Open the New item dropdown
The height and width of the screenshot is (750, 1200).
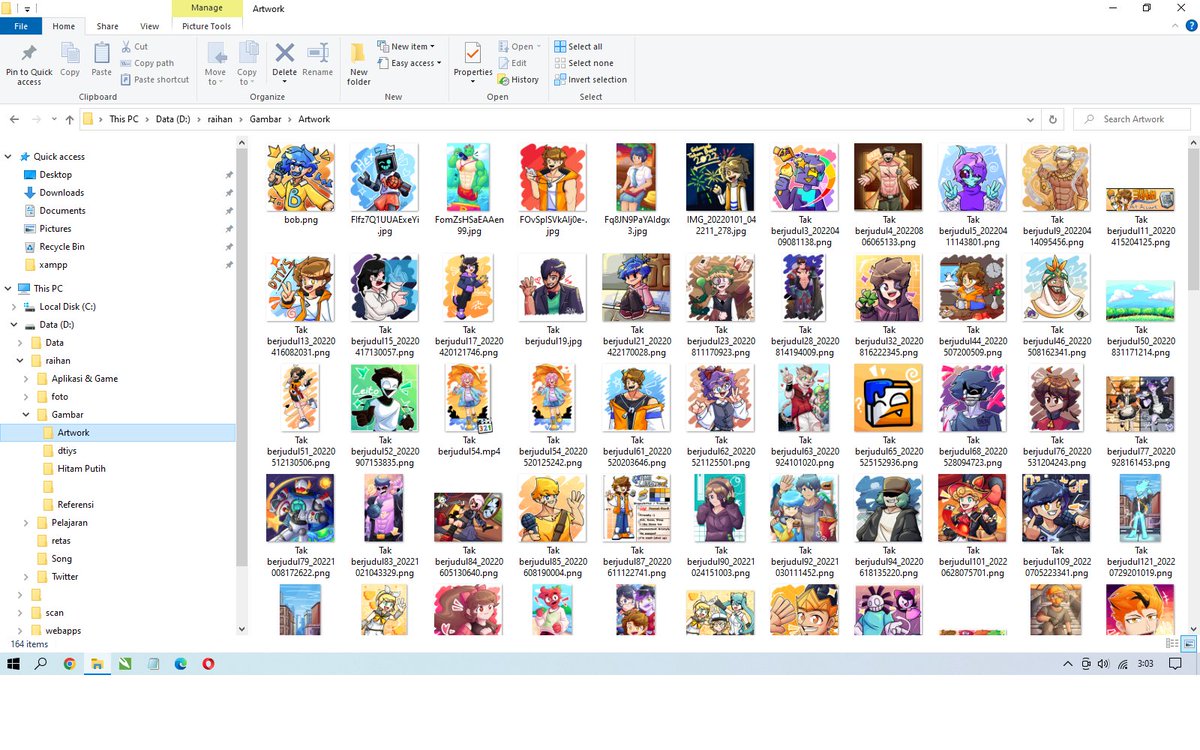(x=406, y=47)
